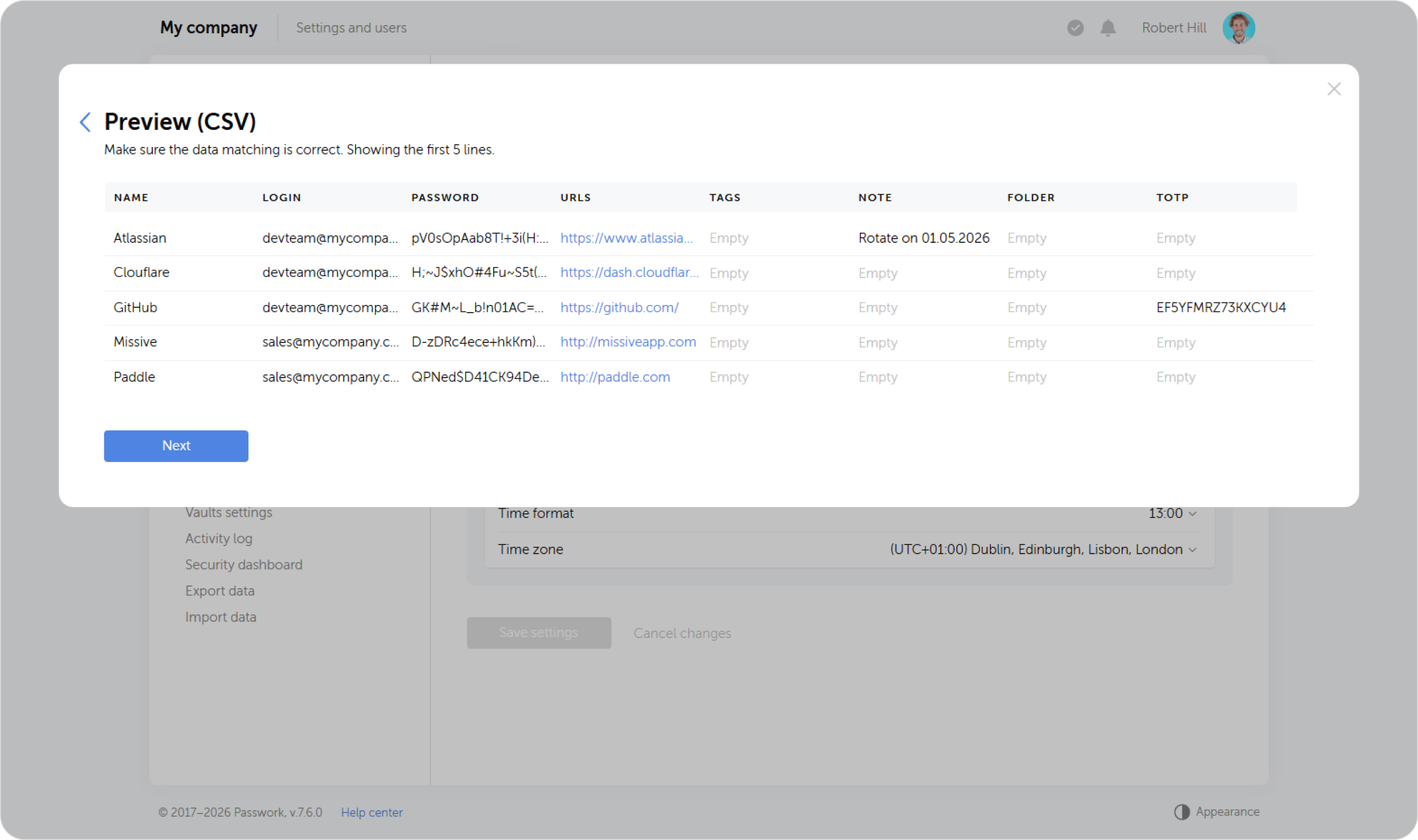Open Import data in the sidebar
The height and width of the screenshot is (840, 1418).
[220, 617]
